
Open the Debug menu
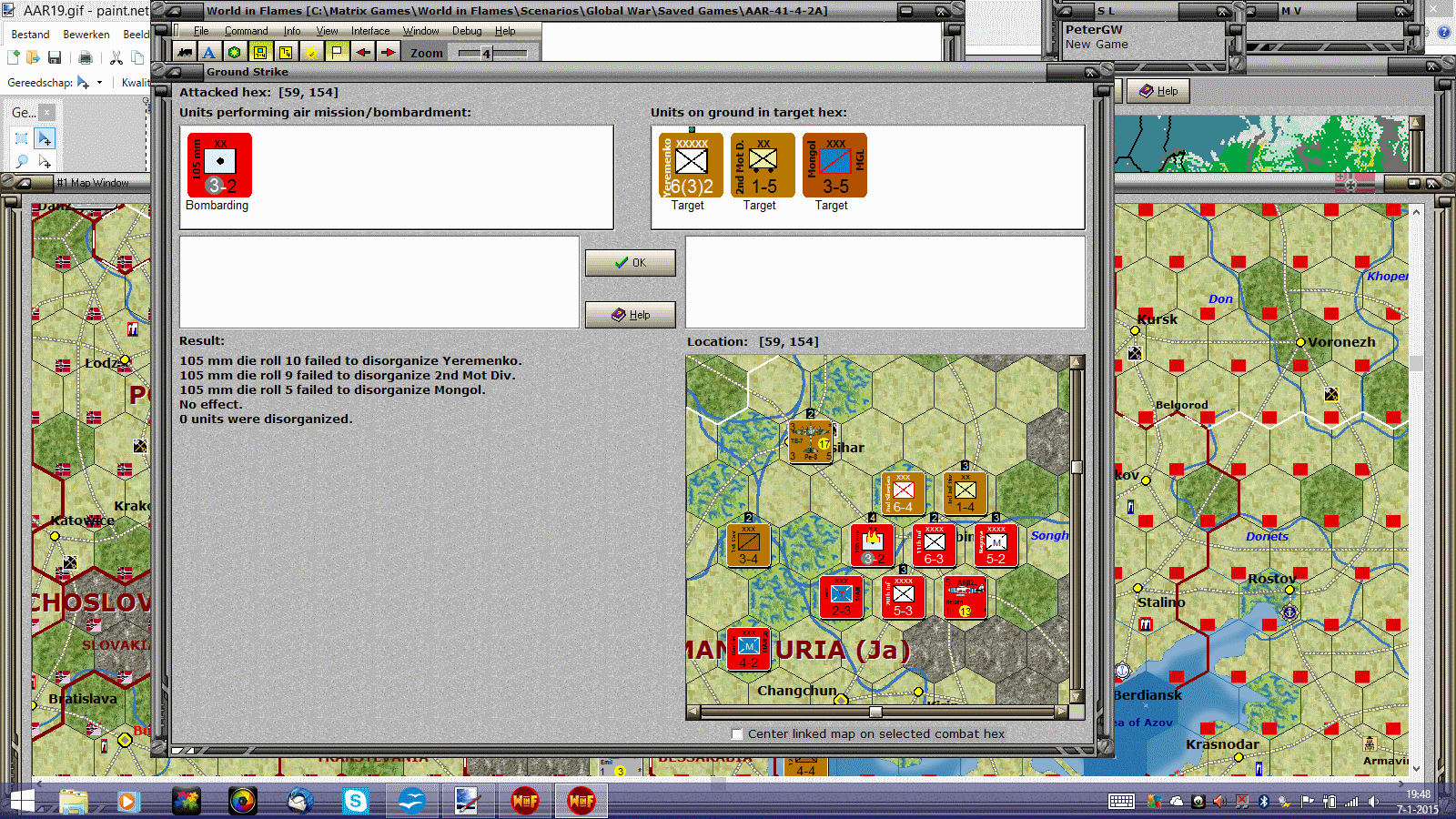(x=467, y=31)
